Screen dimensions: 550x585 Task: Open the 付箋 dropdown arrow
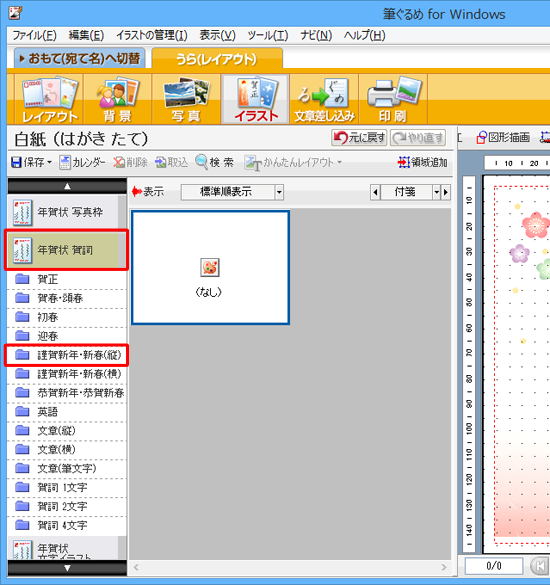436,193
